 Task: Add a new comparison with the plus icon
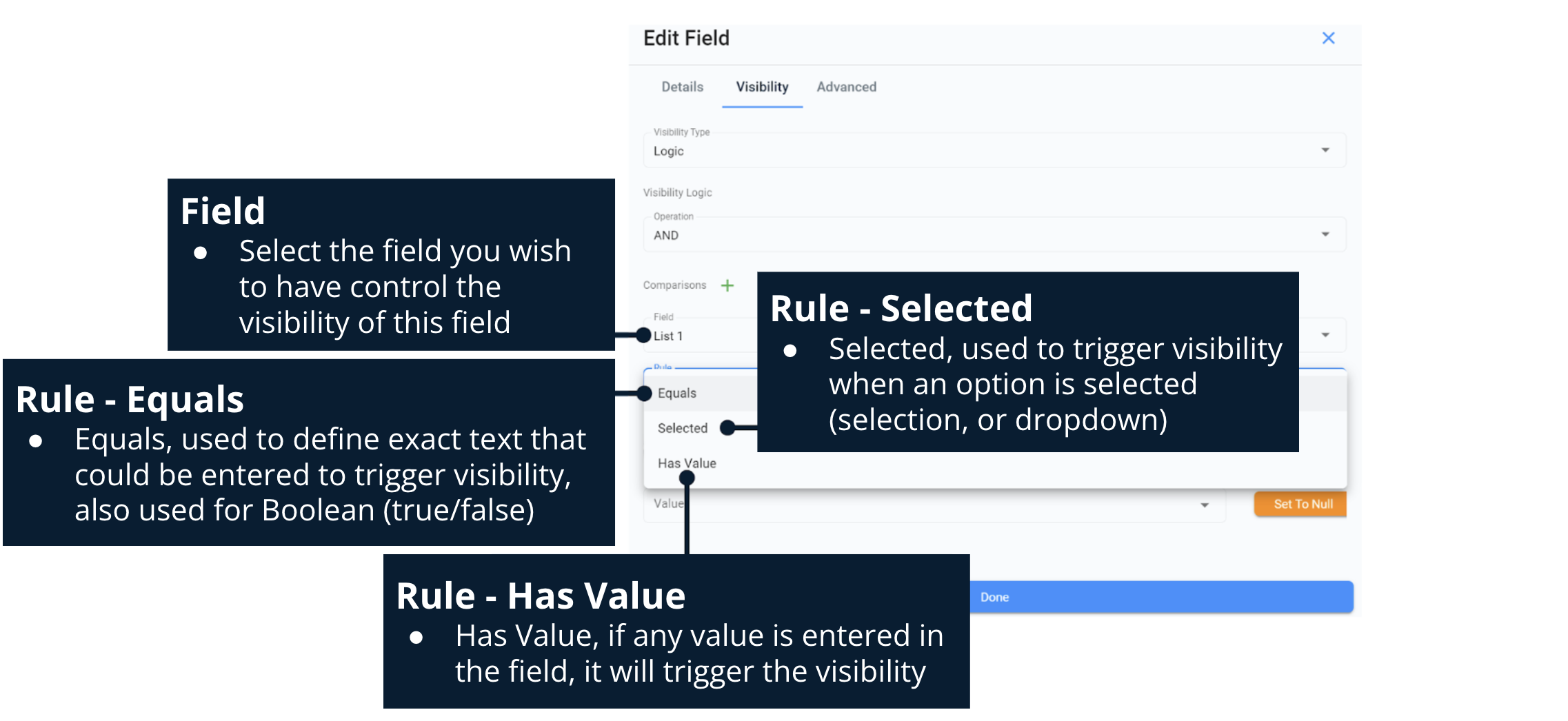727,285
